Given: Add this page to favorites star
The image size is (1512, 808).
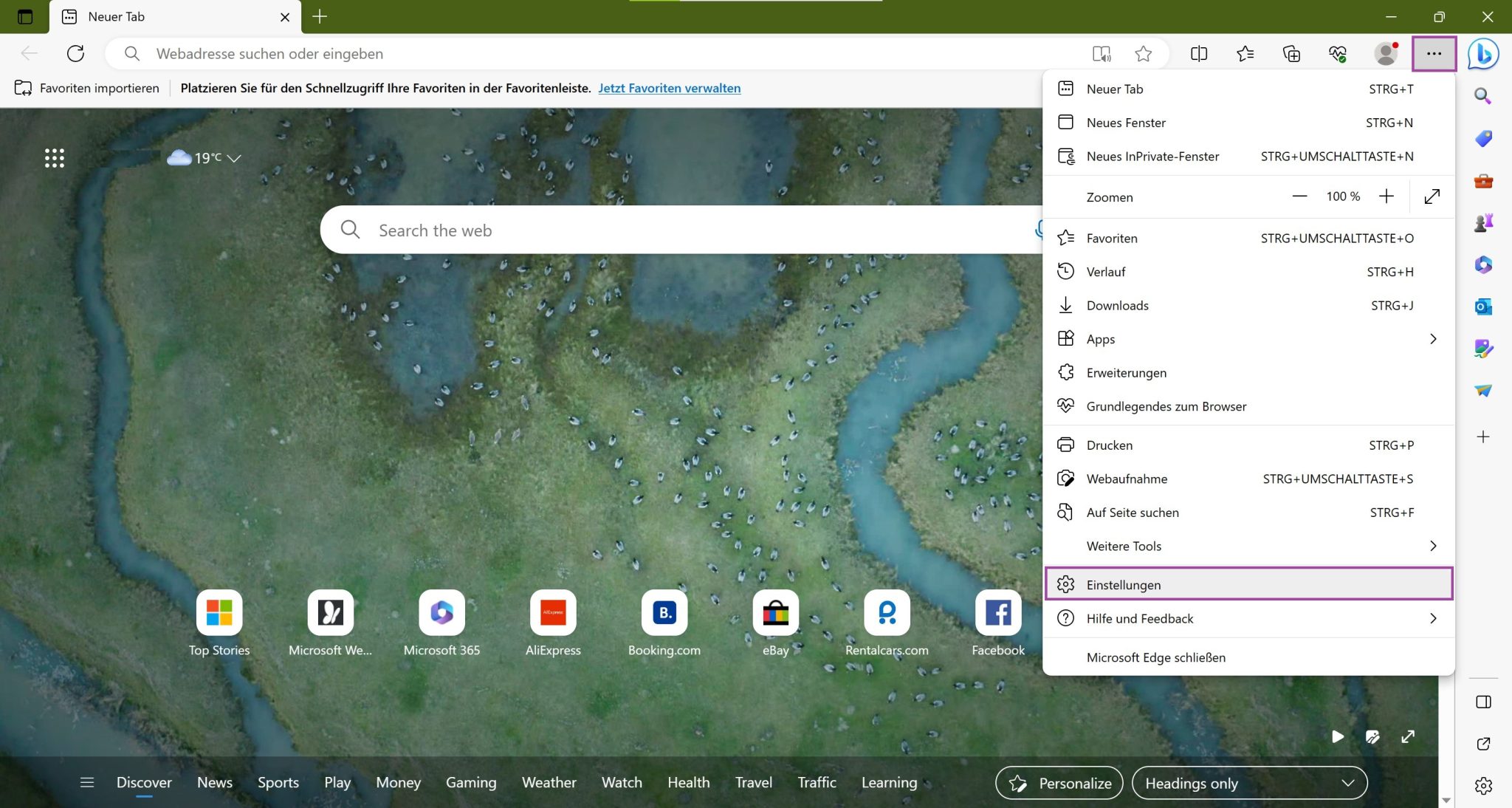Looking at the screenshot, I should click(x=1144, y=53).
